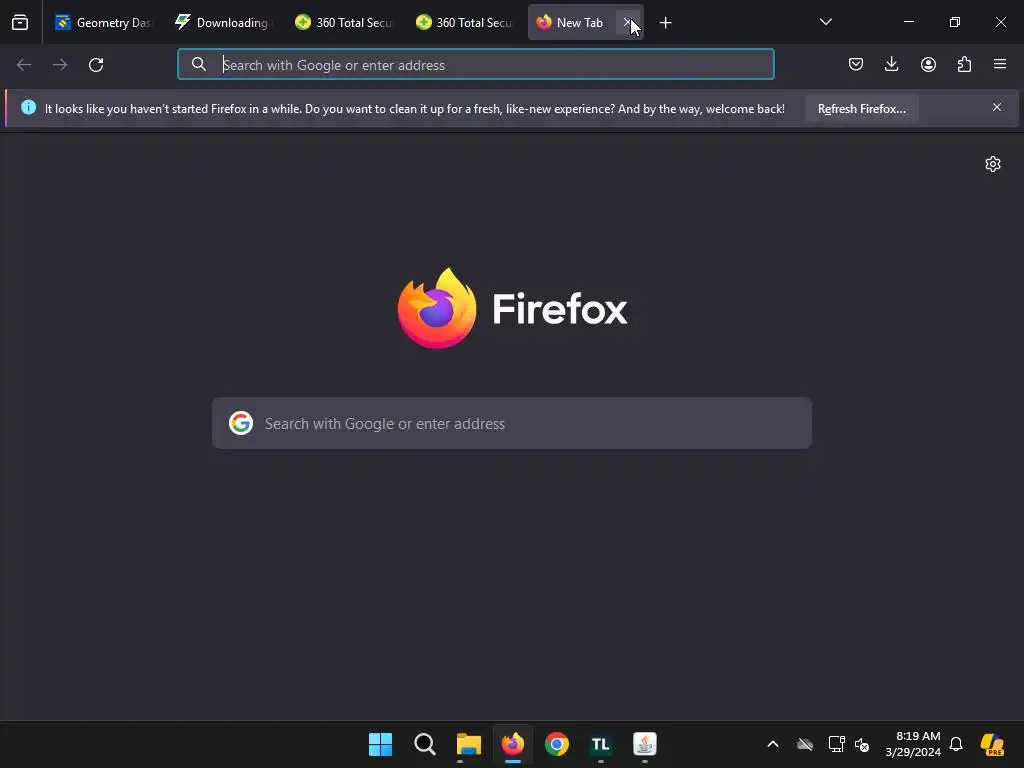Open the Extensions panel

964,64
